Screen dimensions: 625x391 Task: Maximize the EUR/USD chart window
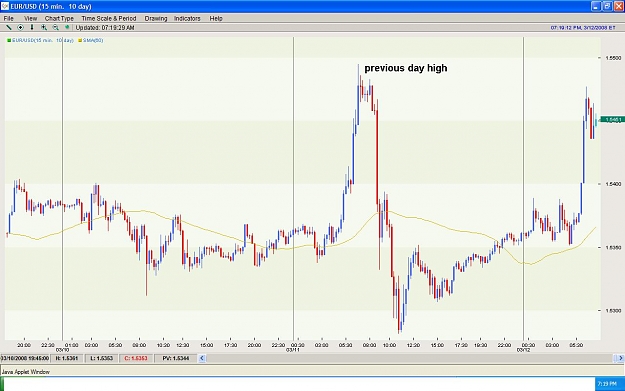[607, 6]
